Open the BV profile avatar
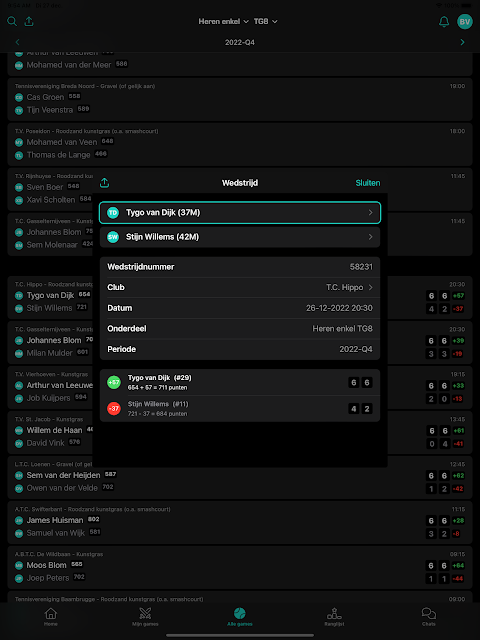This screenshot has width=480, height=640. 464,22
